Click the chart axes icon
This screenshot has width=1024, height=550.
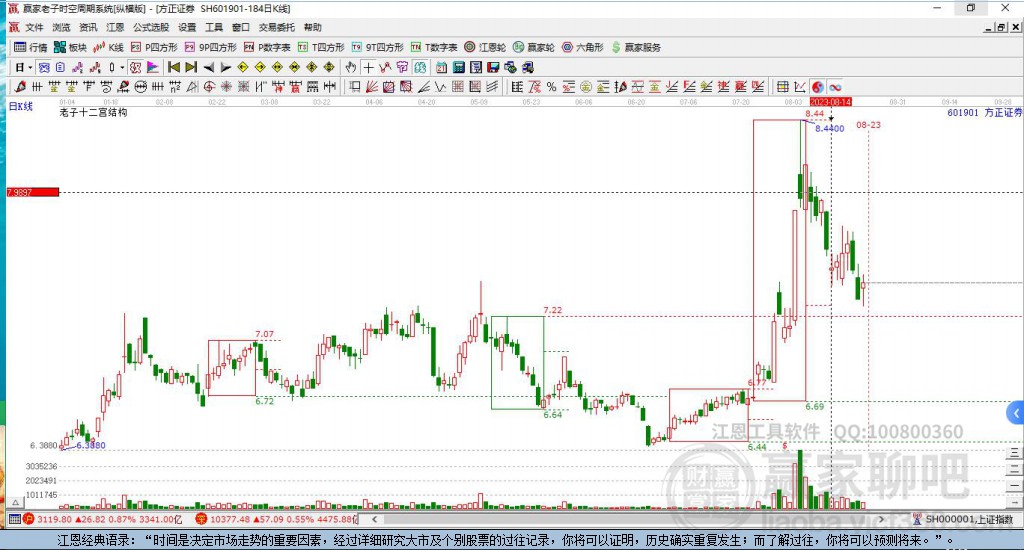pyautogui.click(x=799, y=87)
